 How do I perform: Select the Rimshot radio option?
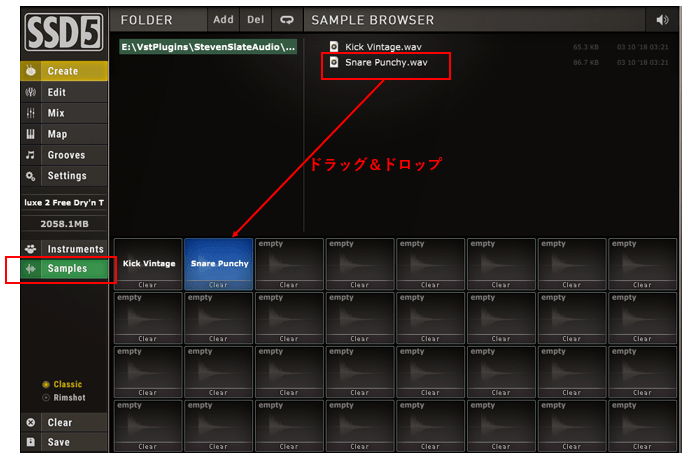coord(64,398)
